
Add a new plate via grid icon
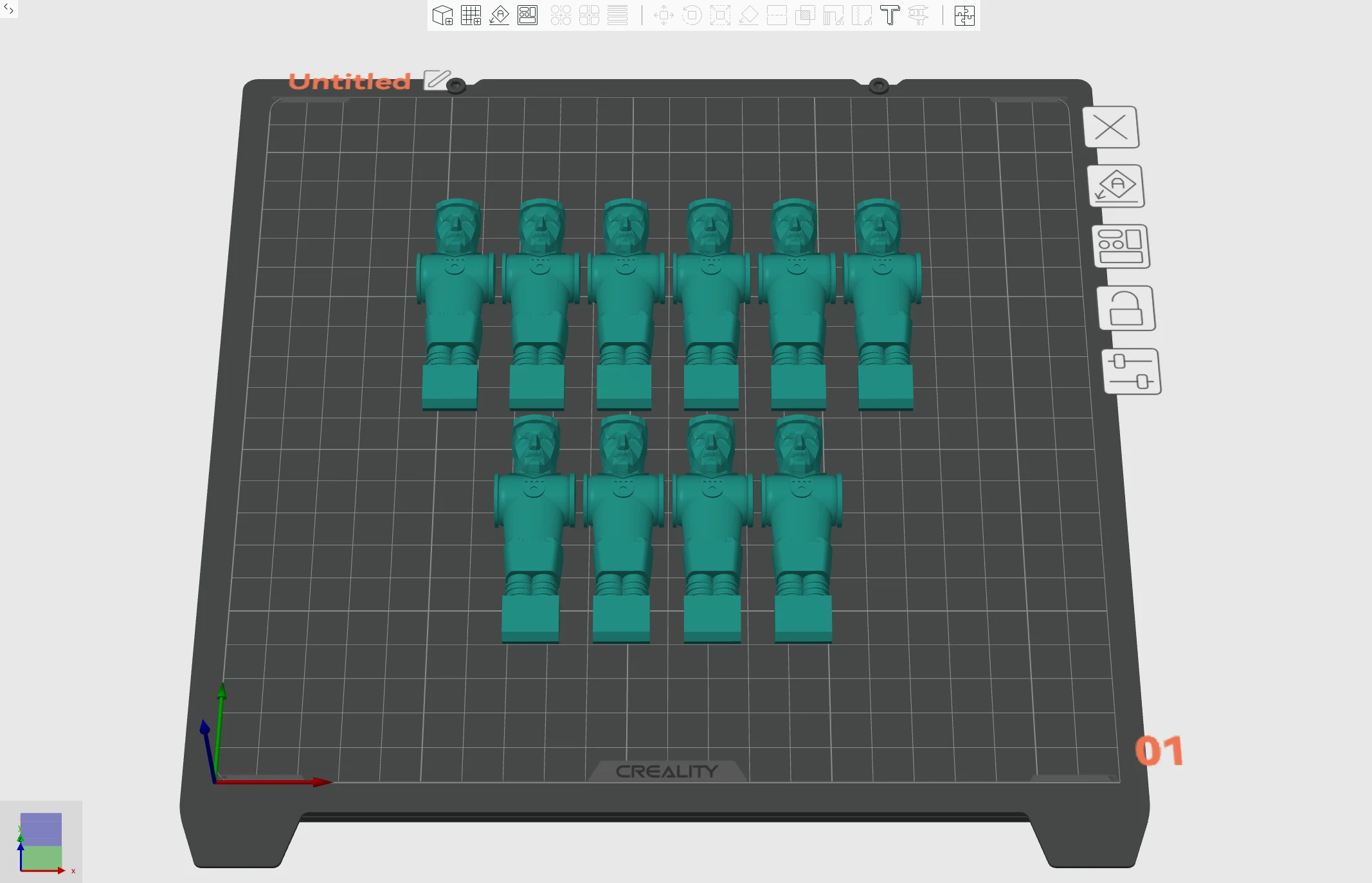pyautogui.click(x=471, y=15)
